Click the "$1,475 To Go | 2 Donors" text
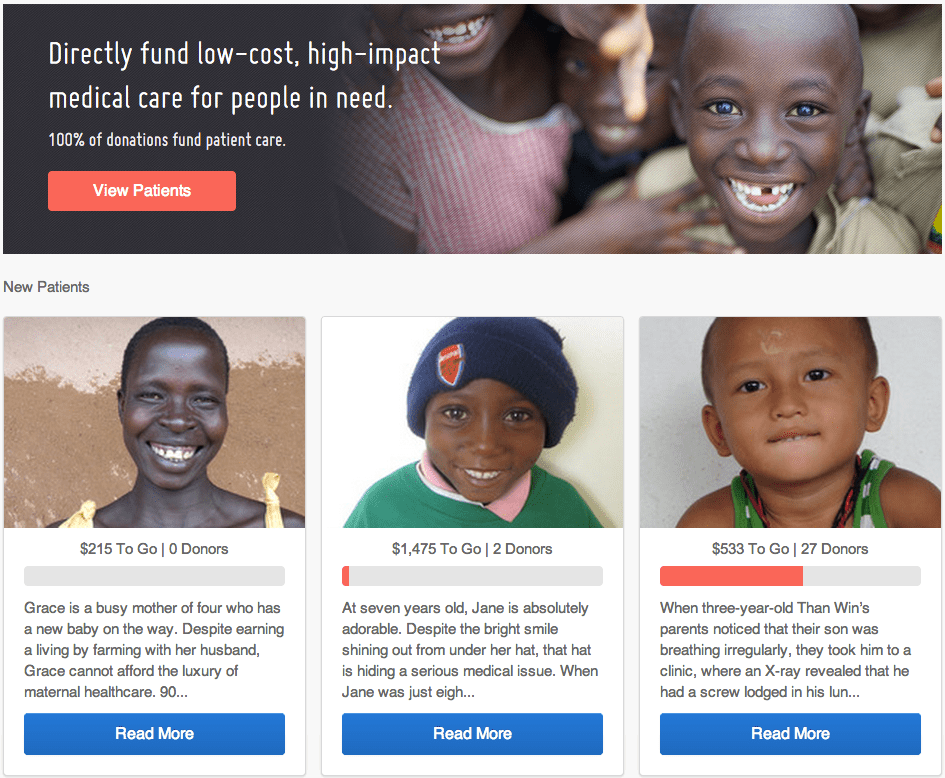 [x=472, y=549]
